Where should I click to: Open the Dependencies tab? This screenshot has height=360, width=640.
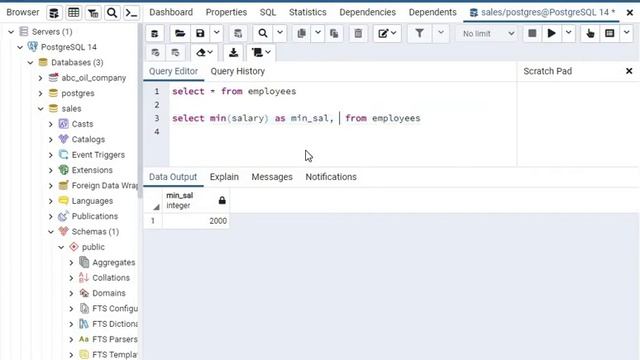[x=367, y=12]
